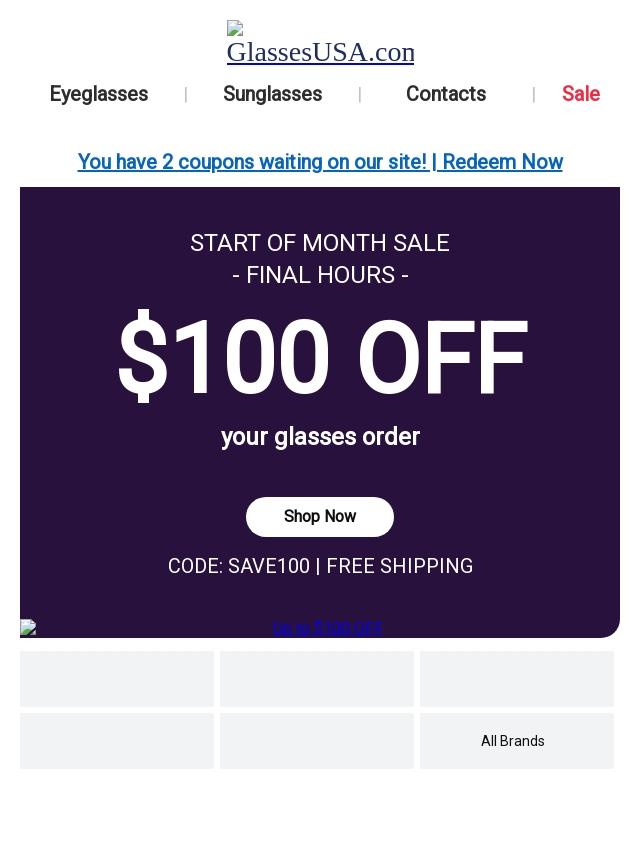Select the middle blank brand tile in top row
This screenshot has height=854, width=640.
(x=317, y=679)
